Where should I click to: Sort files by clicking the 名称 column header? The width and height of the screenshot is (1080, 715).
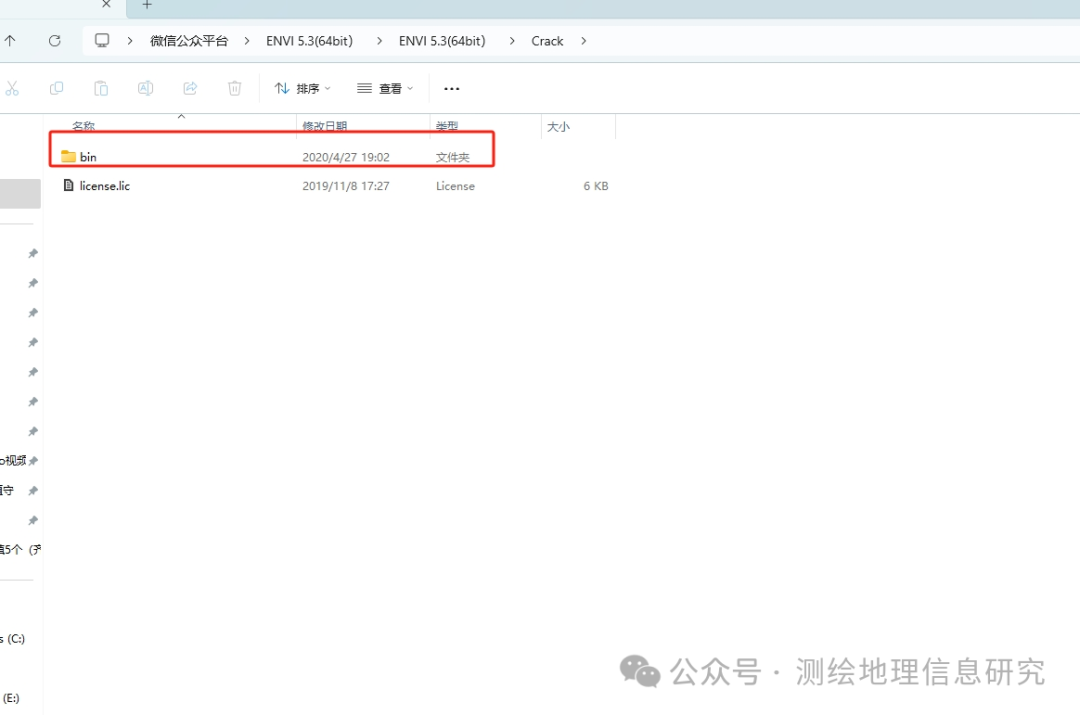[83, 126]
